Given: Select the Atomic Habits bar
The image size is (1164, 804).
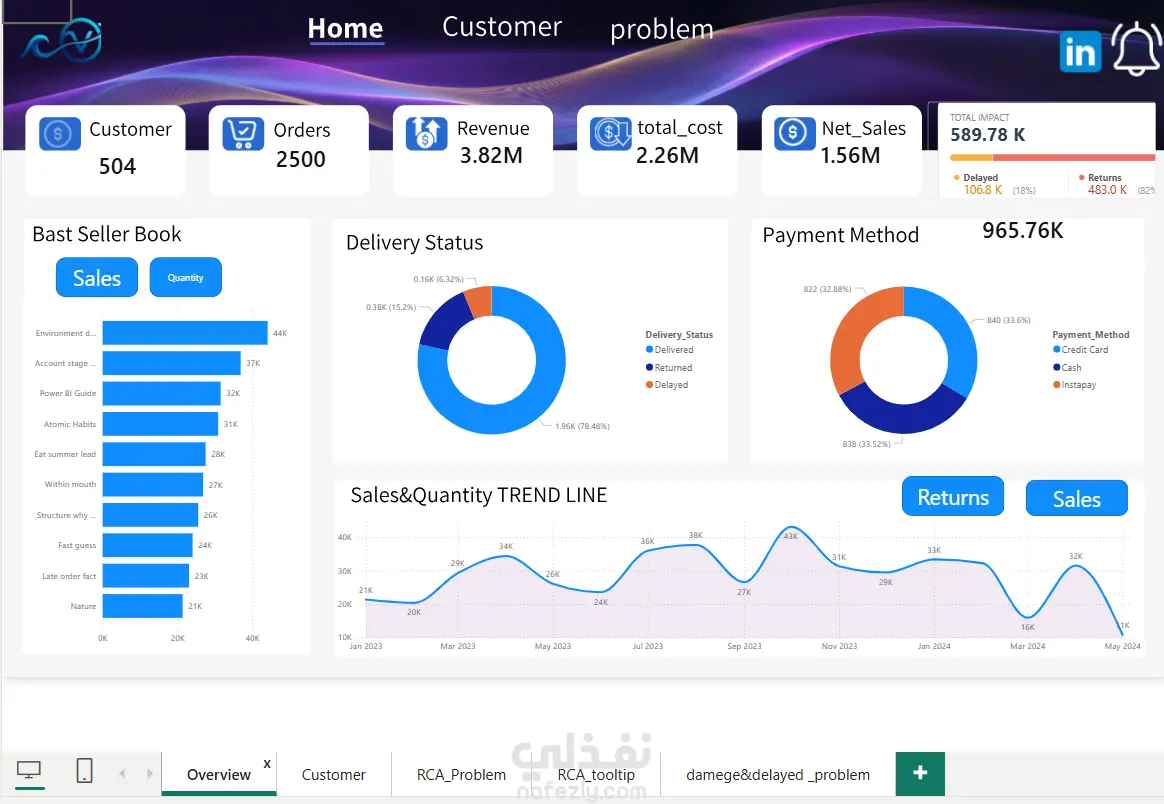Looking at the screenshot, I should point(160,424).
